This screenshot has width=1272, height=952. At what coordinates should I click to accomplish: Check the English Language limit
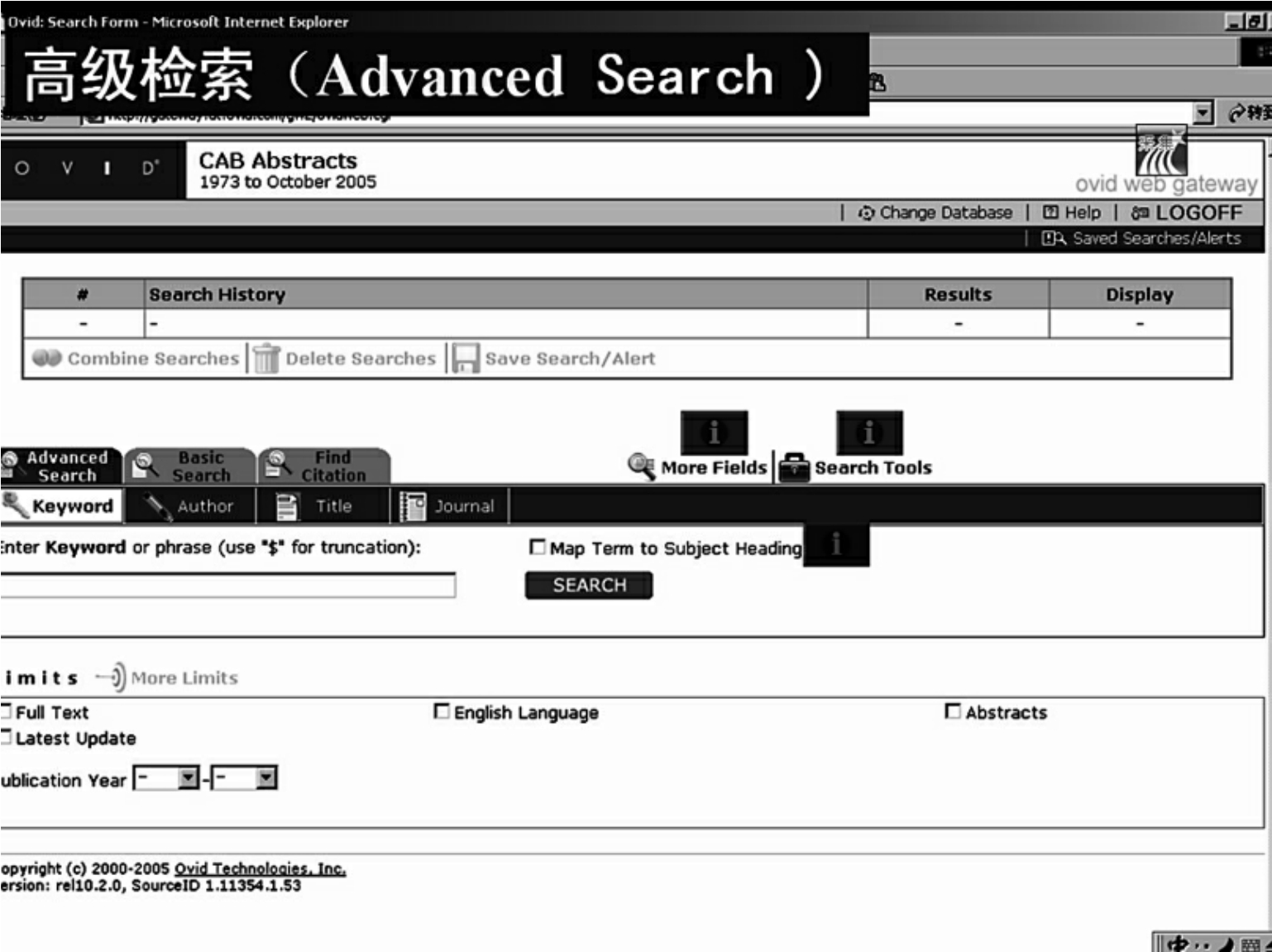(442, 711)
